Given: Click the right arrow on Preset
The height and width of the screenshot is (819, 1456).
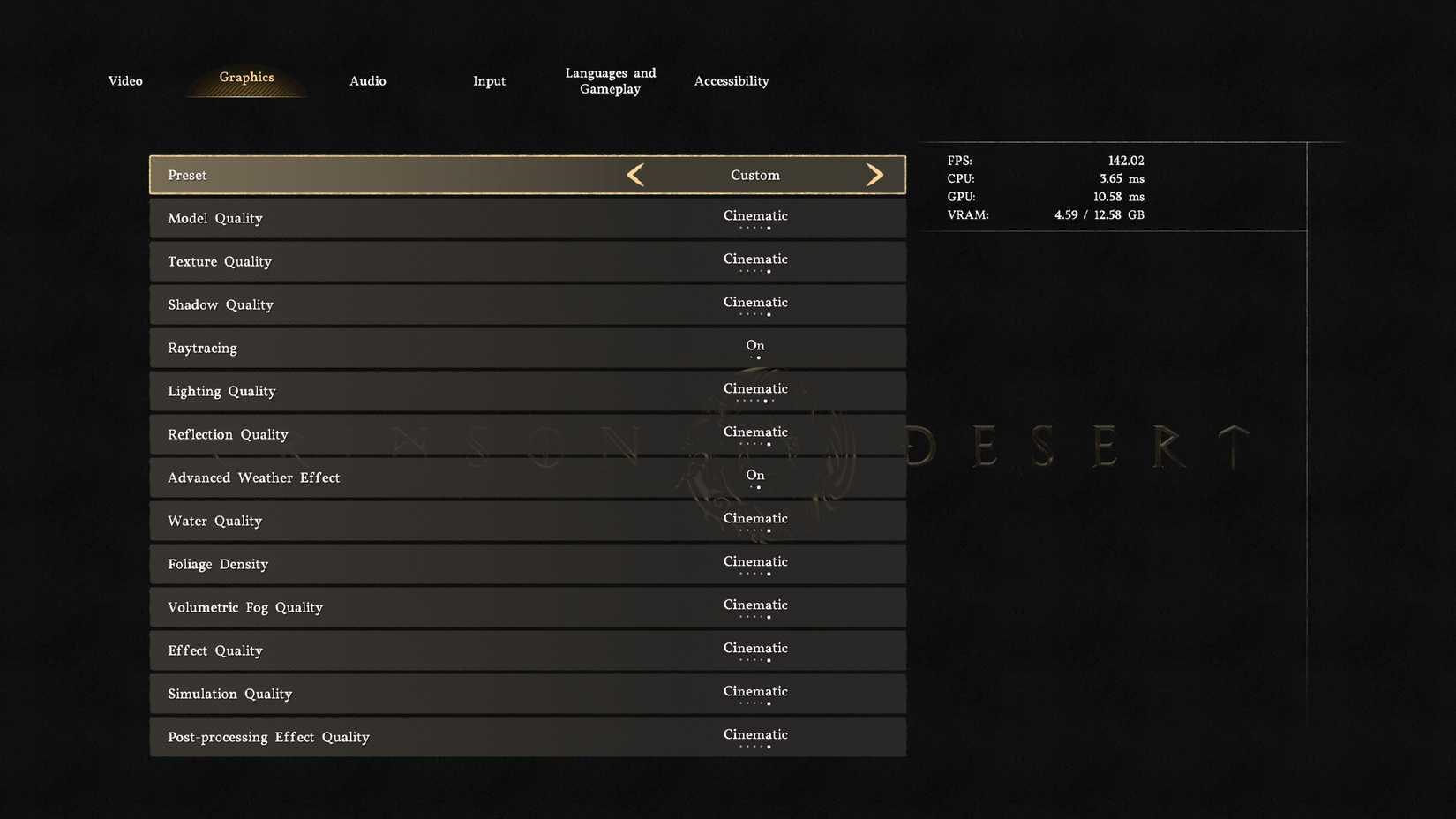Looking at the screenshot, I should tap(874, 175).
